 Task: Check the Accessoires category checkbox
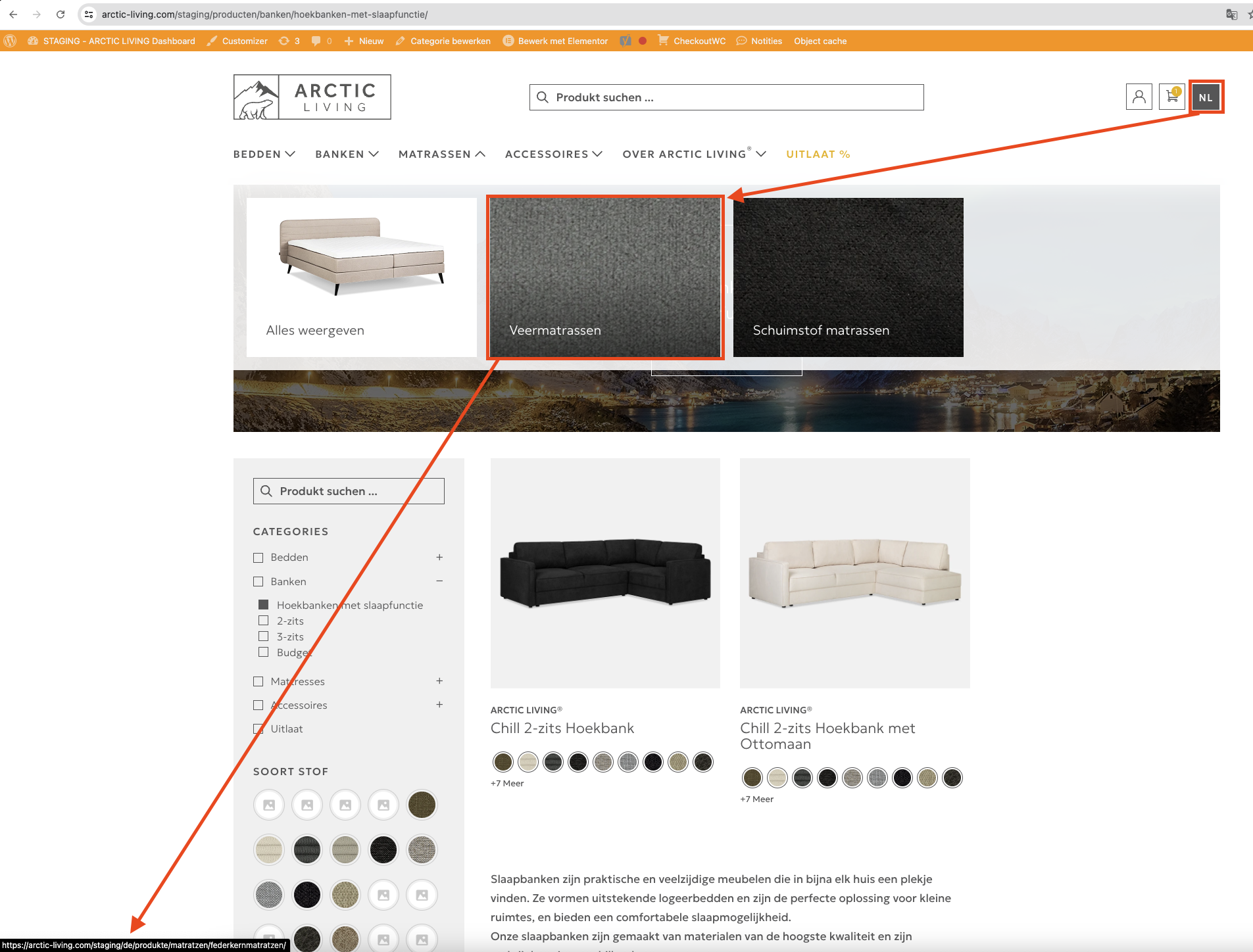tap(258, 705)
